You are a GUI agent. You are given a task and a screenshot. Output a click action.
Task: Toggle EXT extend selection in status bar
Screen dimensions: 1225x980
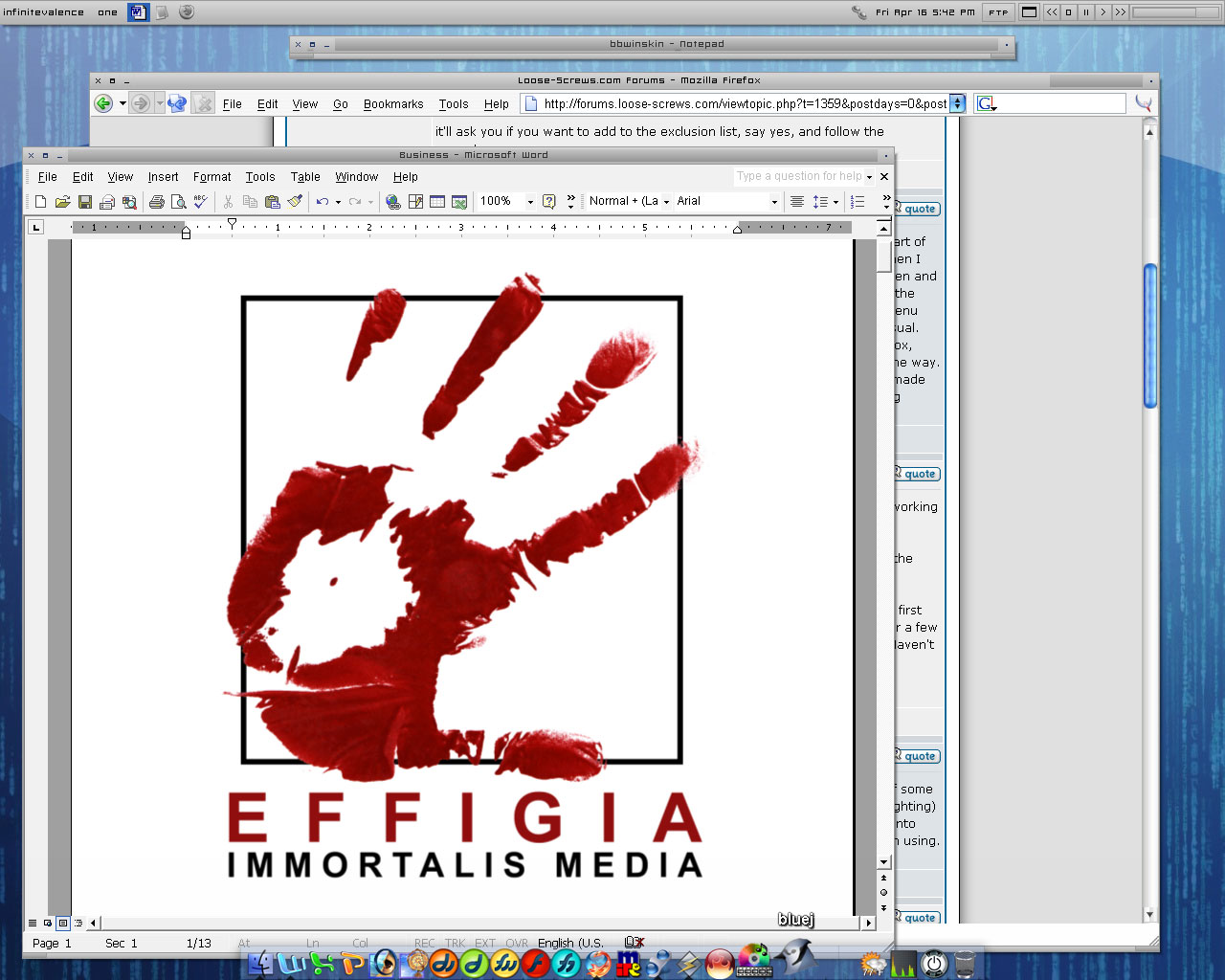coord(485,944)
